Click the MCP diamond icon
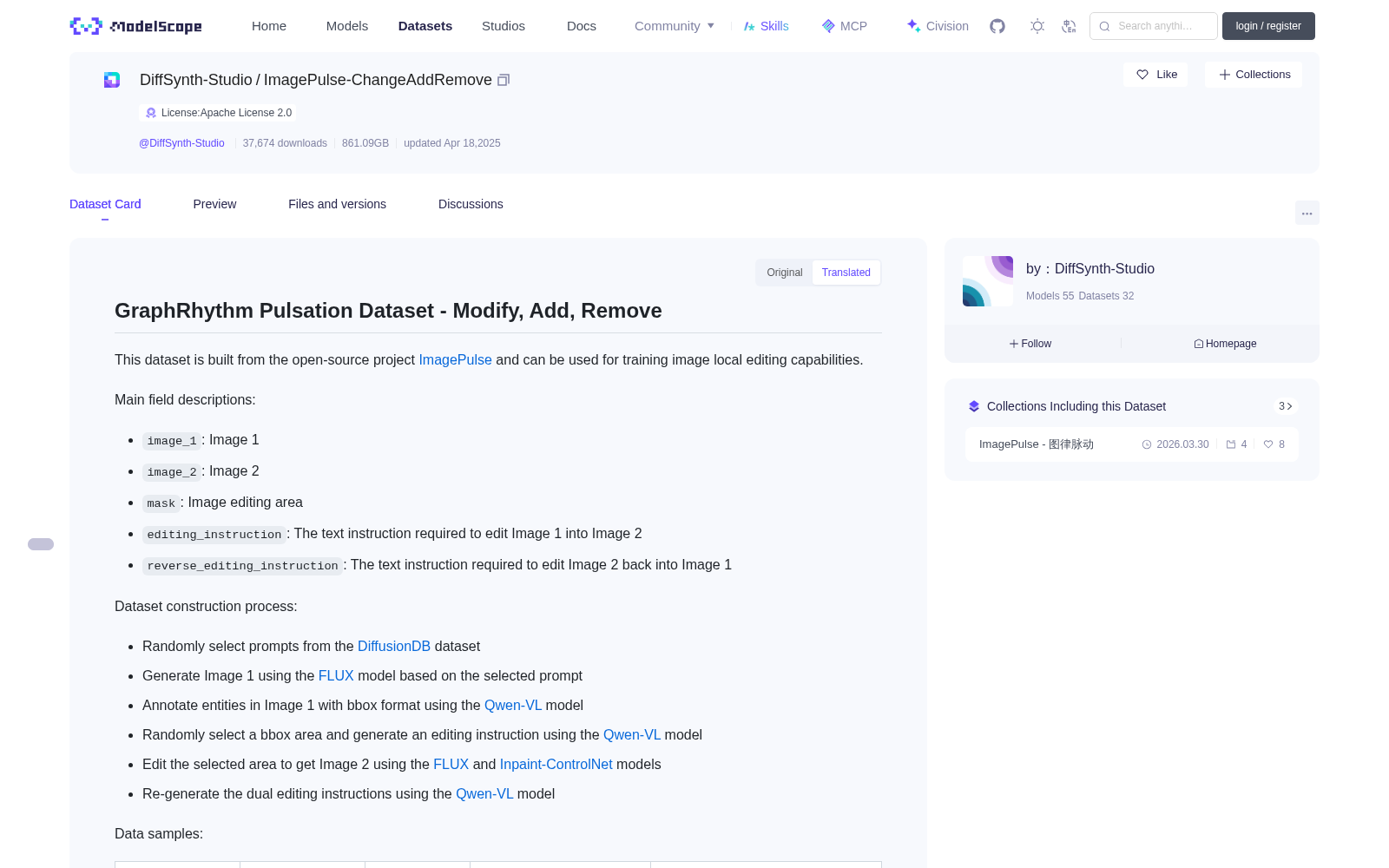 point(828,26)
